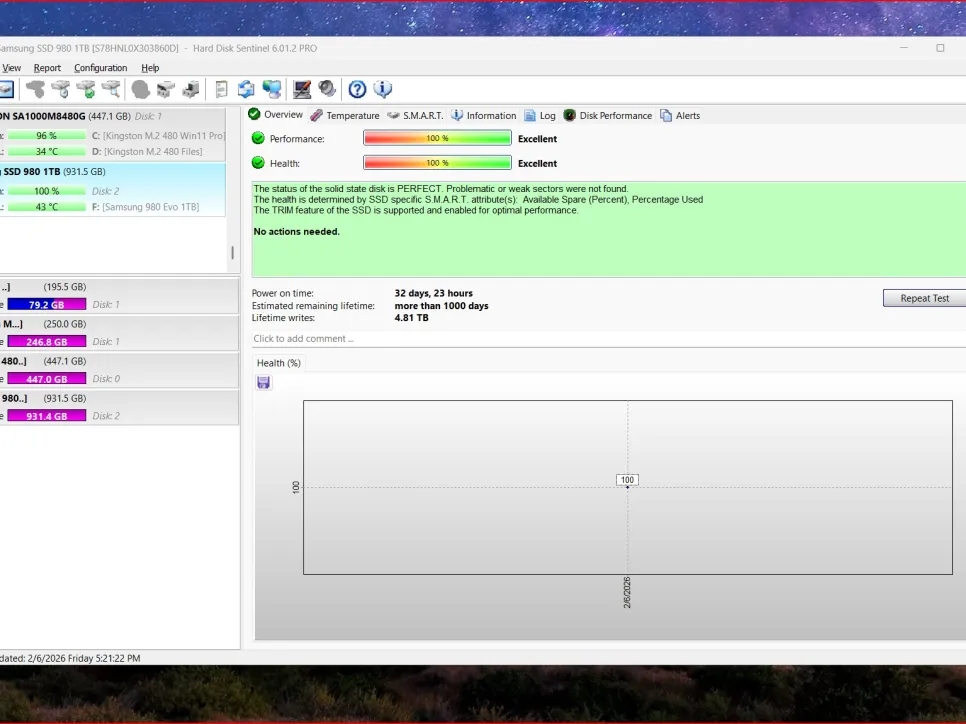
Task: Click the monitor configuration toolbar icon
Action: (x=301, y=90)
